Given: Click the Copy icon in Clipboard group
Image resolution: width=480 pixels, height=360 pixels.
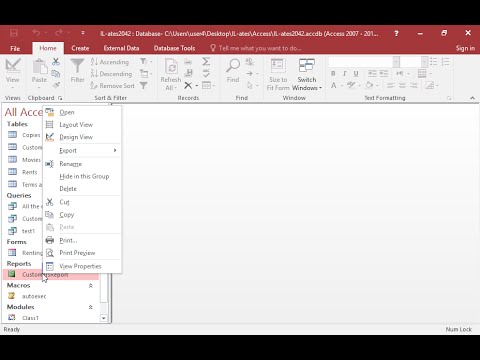Looking at the screenshot, I should (x=56, y=74).
